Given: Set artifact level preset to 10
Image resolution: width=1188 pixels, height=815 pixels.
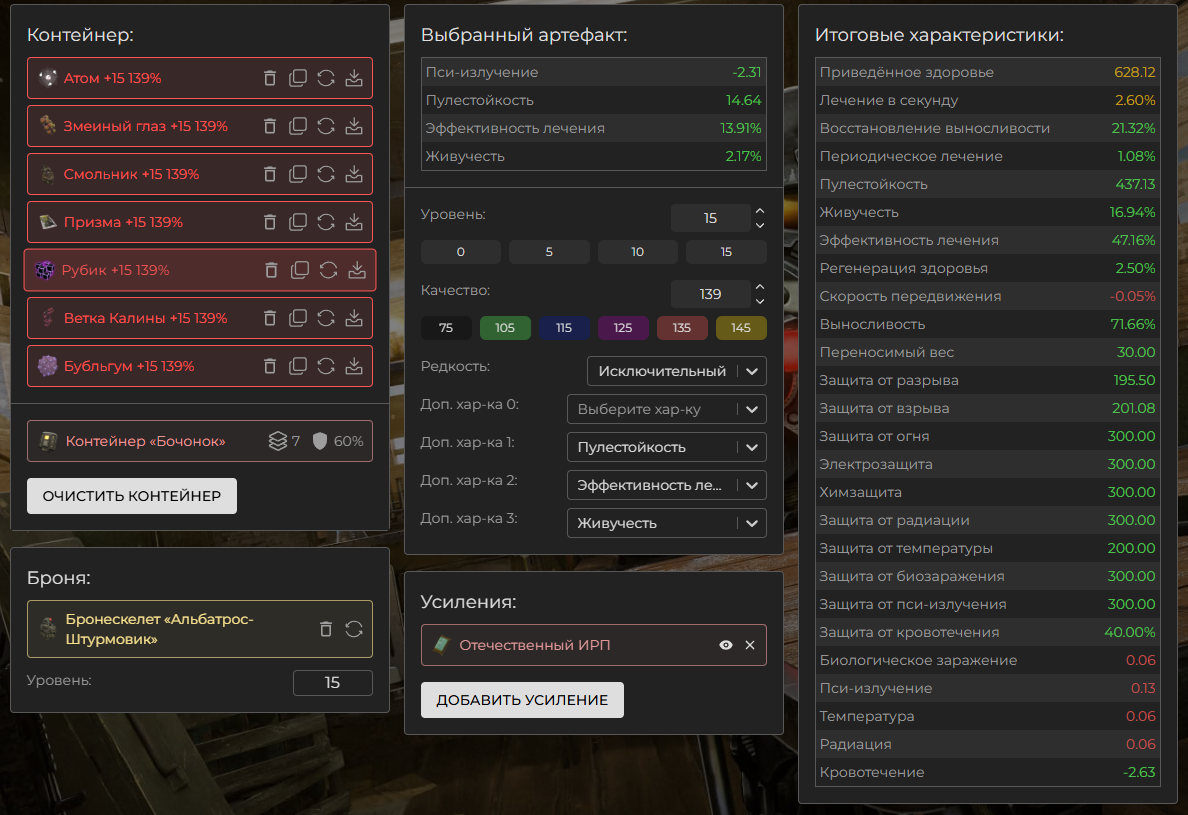Looking at the screenshot, I should pyautogui.click(x=637, y=251).
